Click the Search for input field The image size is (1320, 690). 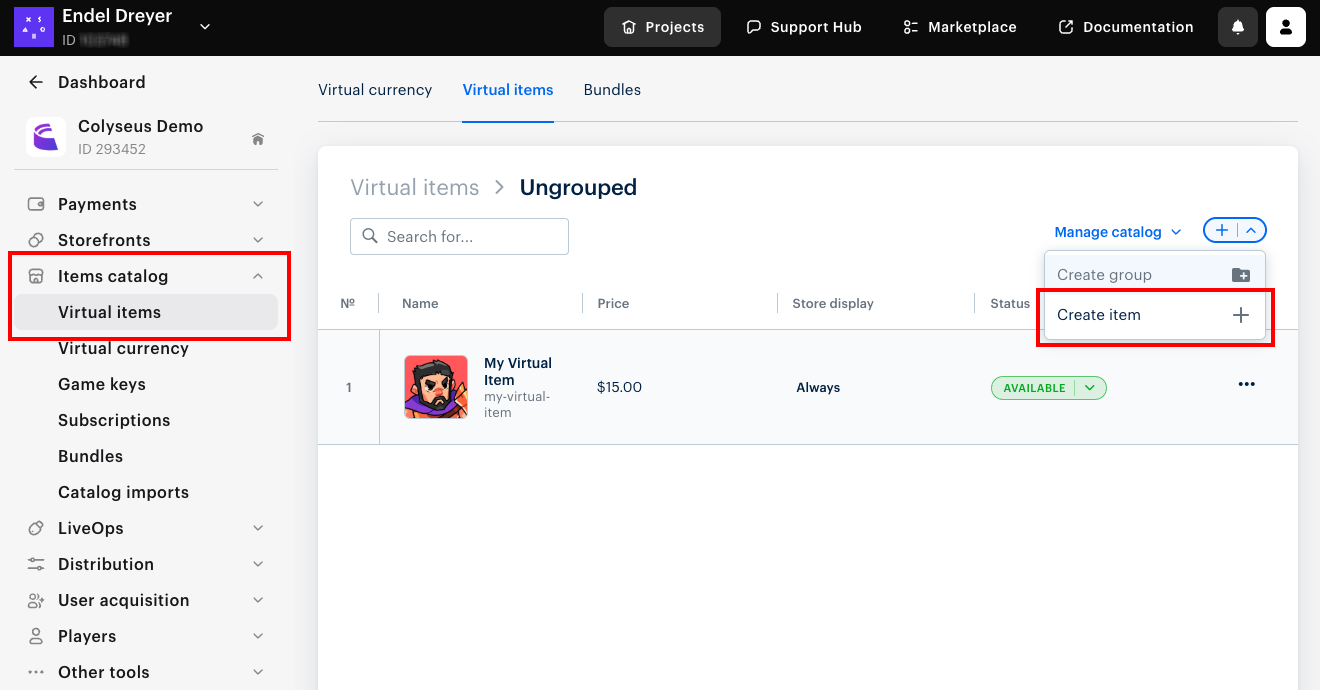[x=459, y=236]
